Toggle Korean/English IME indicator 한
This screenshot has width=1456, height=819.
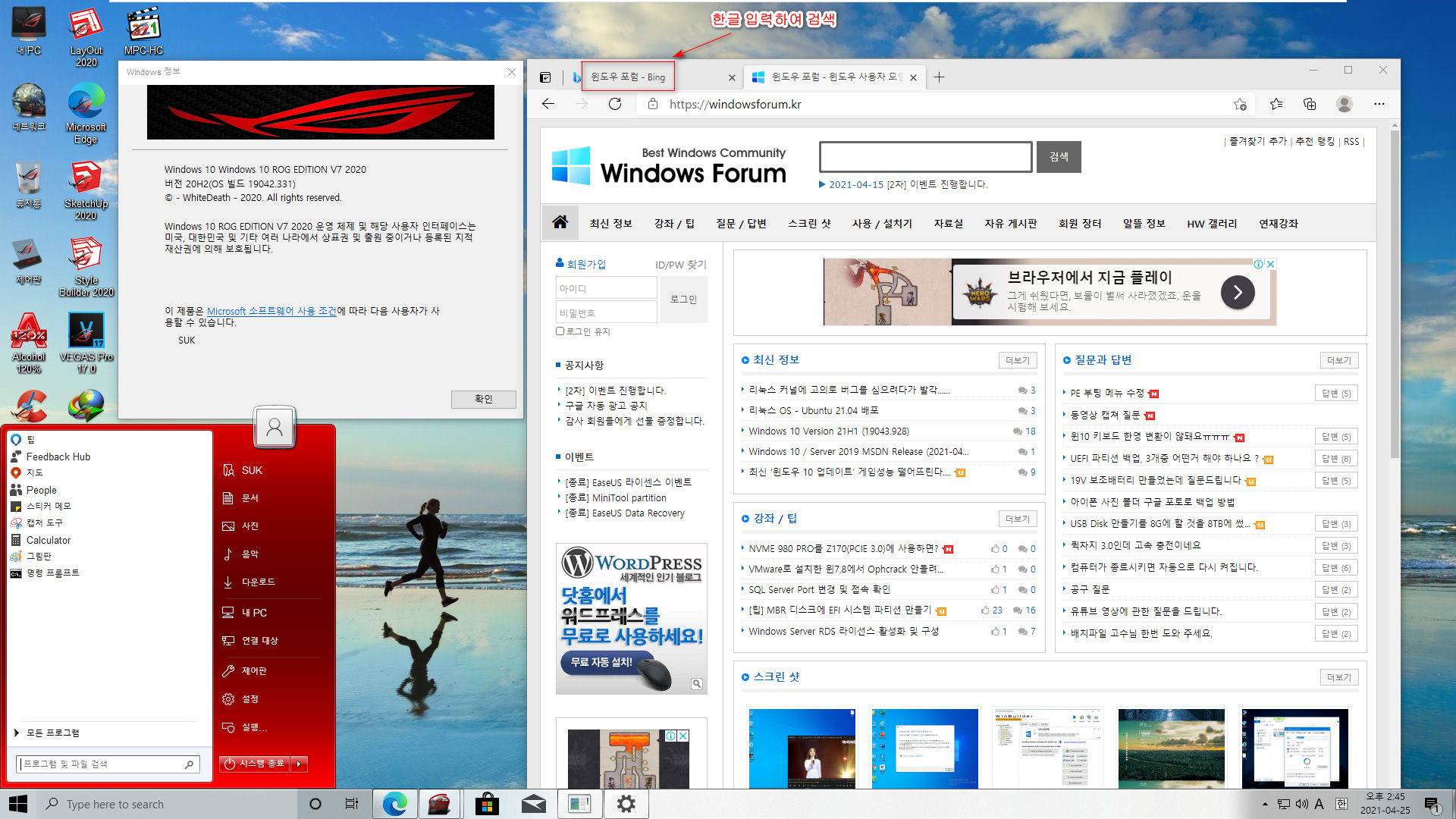pos(1341,804)
